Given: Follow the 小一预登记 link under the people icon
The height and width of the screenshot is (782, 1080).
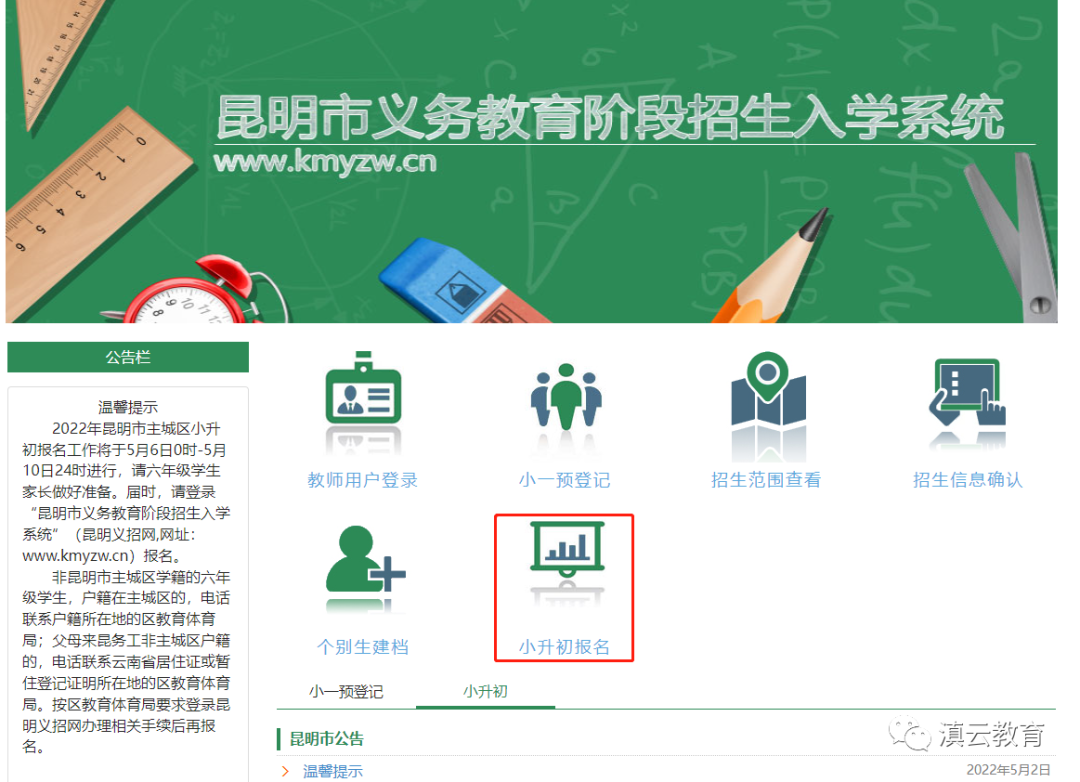Looking at the screenshot, I should coord(565,480).
